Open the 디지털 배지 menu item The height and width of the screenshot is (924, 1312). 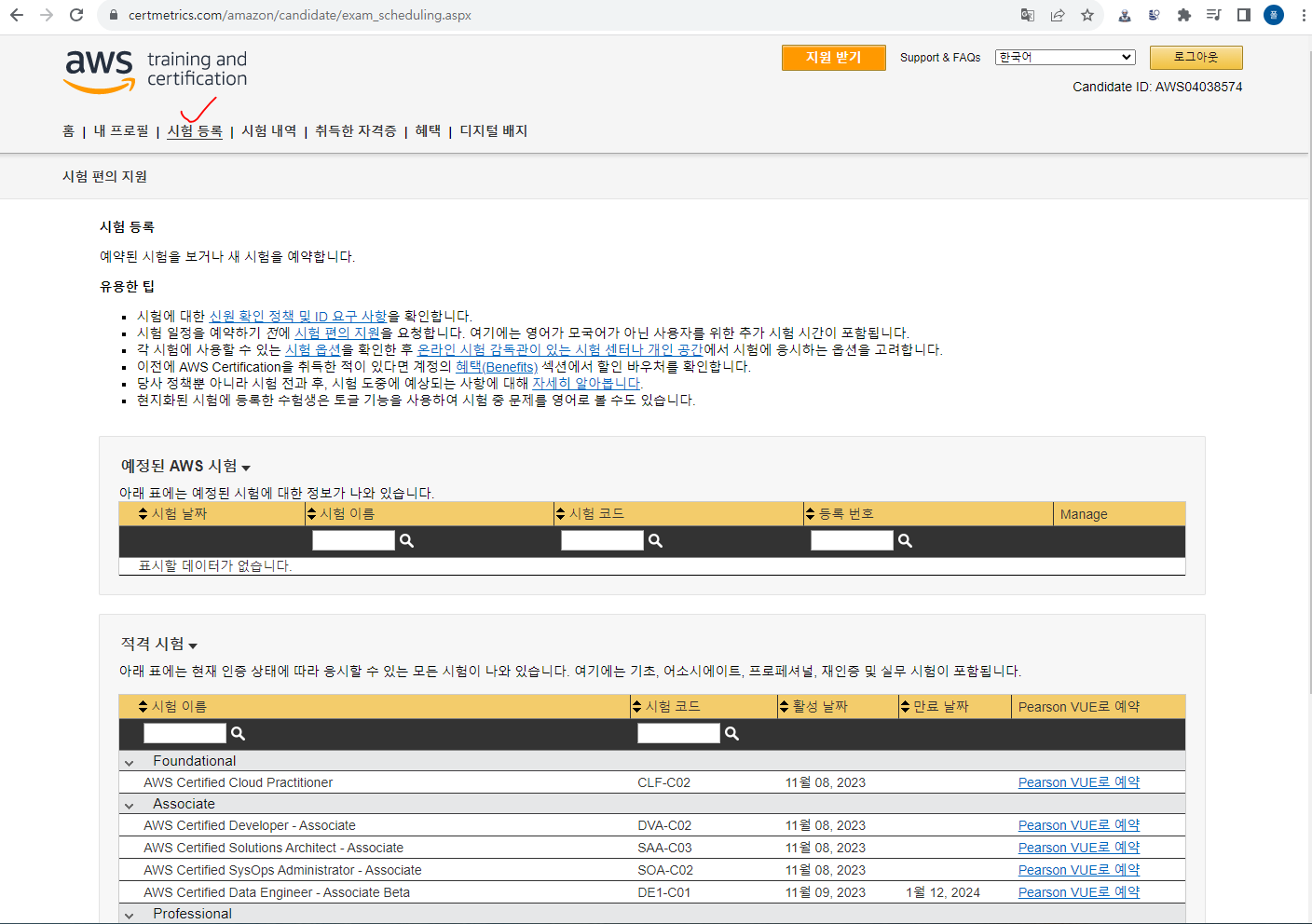click(x=493, y=131)
